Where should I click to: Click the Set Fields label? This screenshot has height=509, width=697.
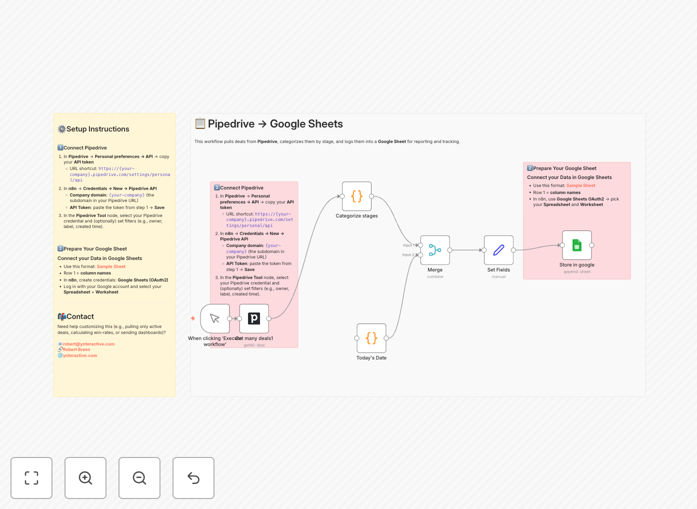(x=499, y=269)
